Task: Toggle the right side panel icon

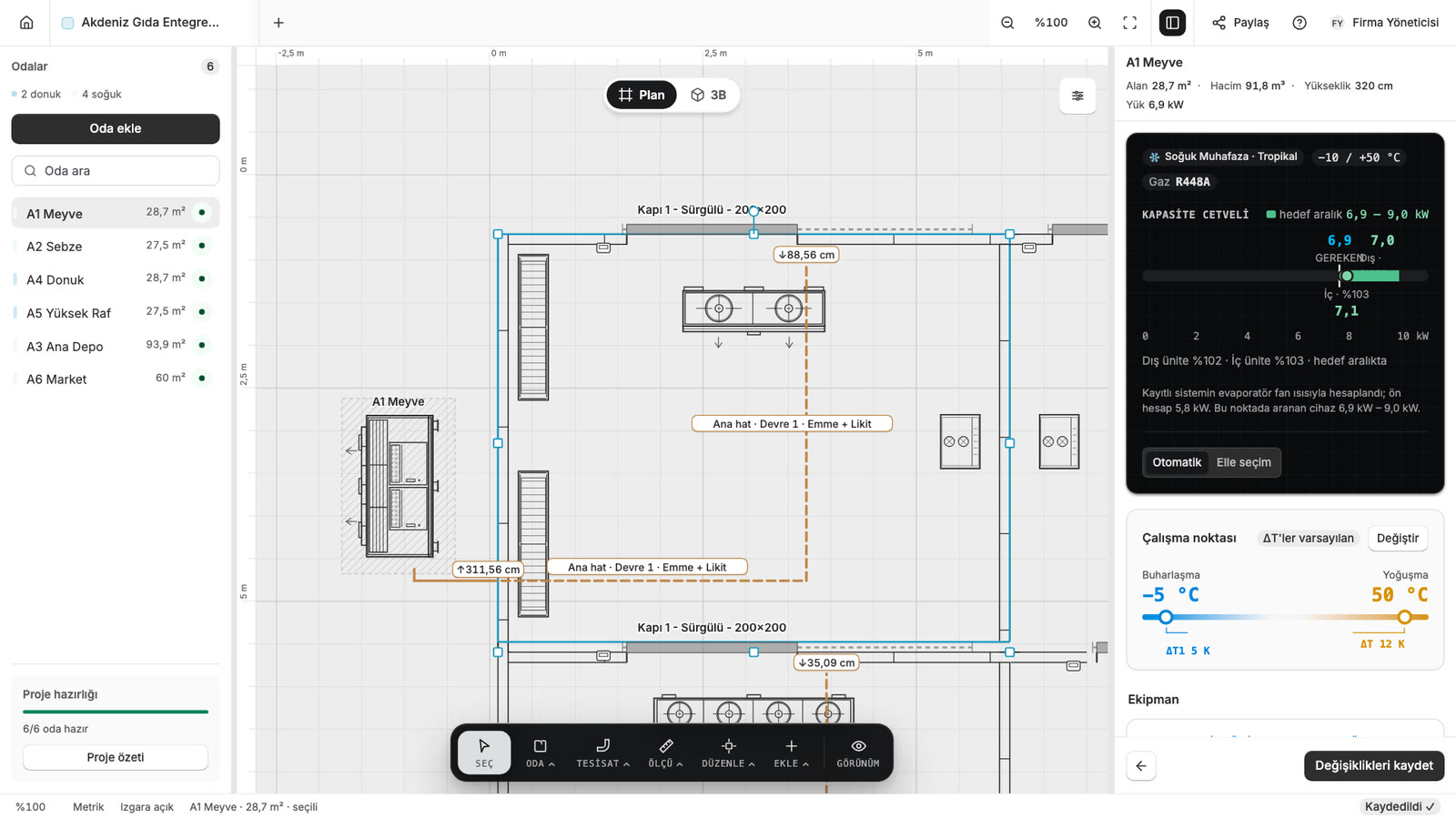Action: pyautogui.click(x=1172, y=23)
